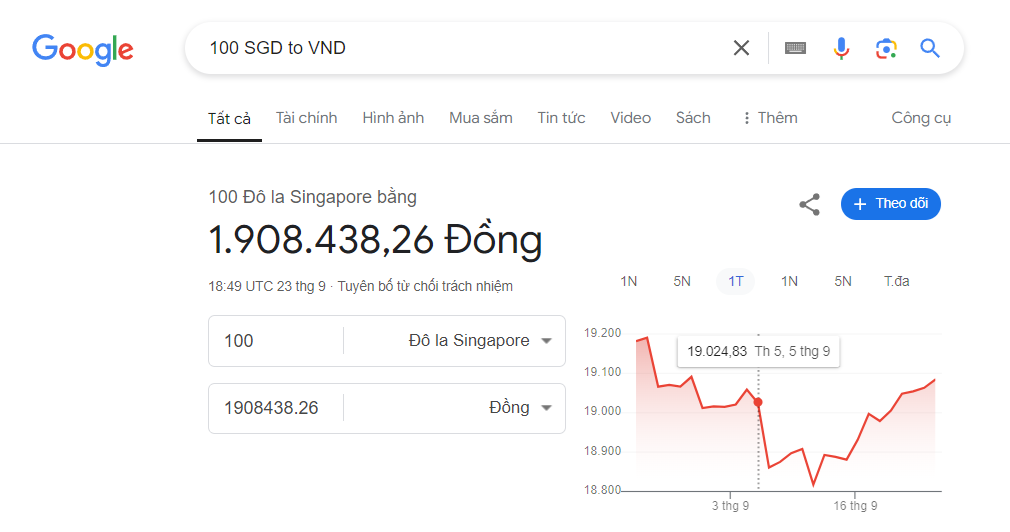
Task: Switch chart to first 5N range
Action: tap(681, 281)
